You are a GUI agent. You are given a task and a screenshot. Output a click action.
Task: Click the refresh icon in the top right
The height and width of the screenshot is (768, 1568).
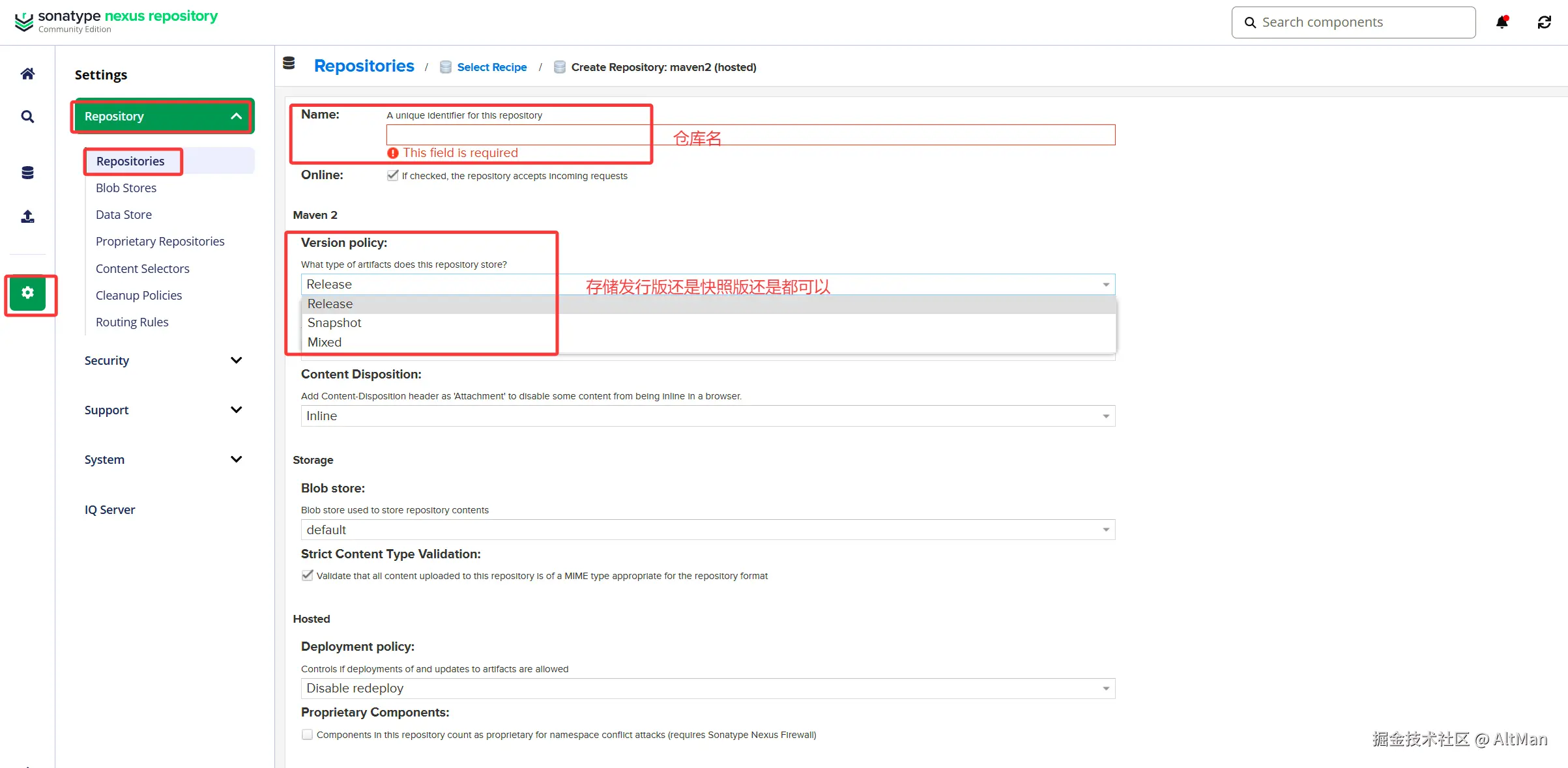[1544, 22]
